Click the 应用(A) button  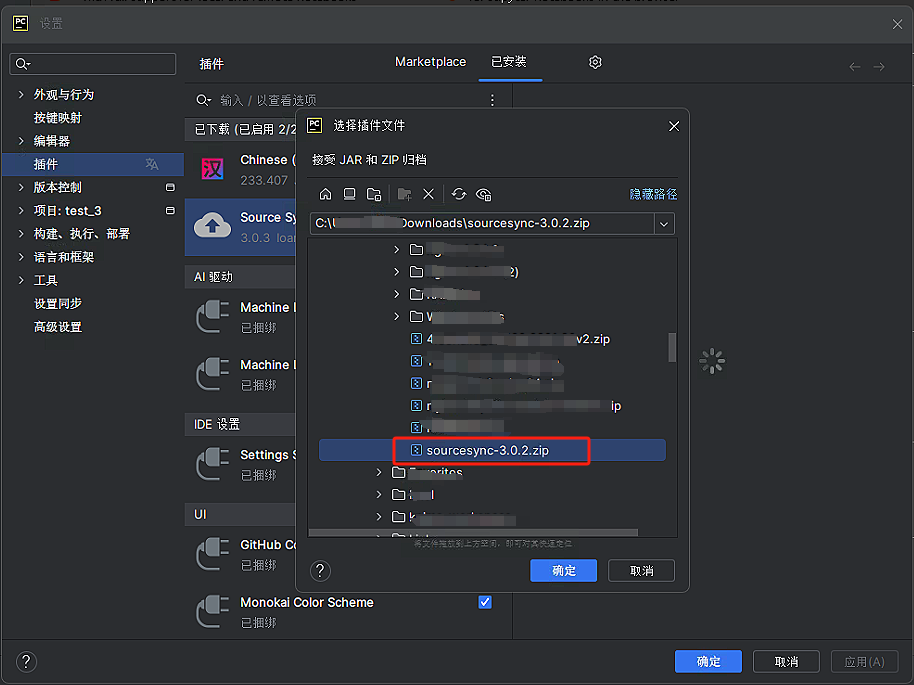pos(864,662)
